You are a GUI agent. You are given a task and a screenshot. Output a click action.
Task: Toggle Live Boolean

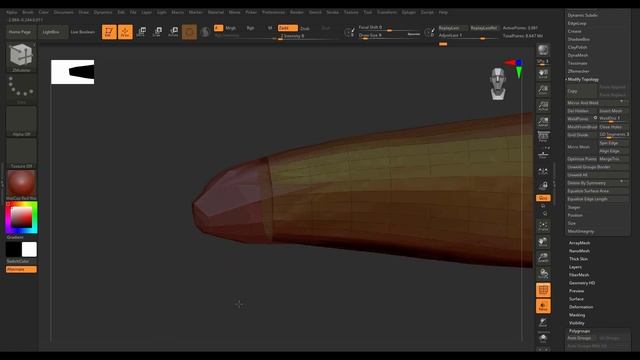(x=82, y=32)
